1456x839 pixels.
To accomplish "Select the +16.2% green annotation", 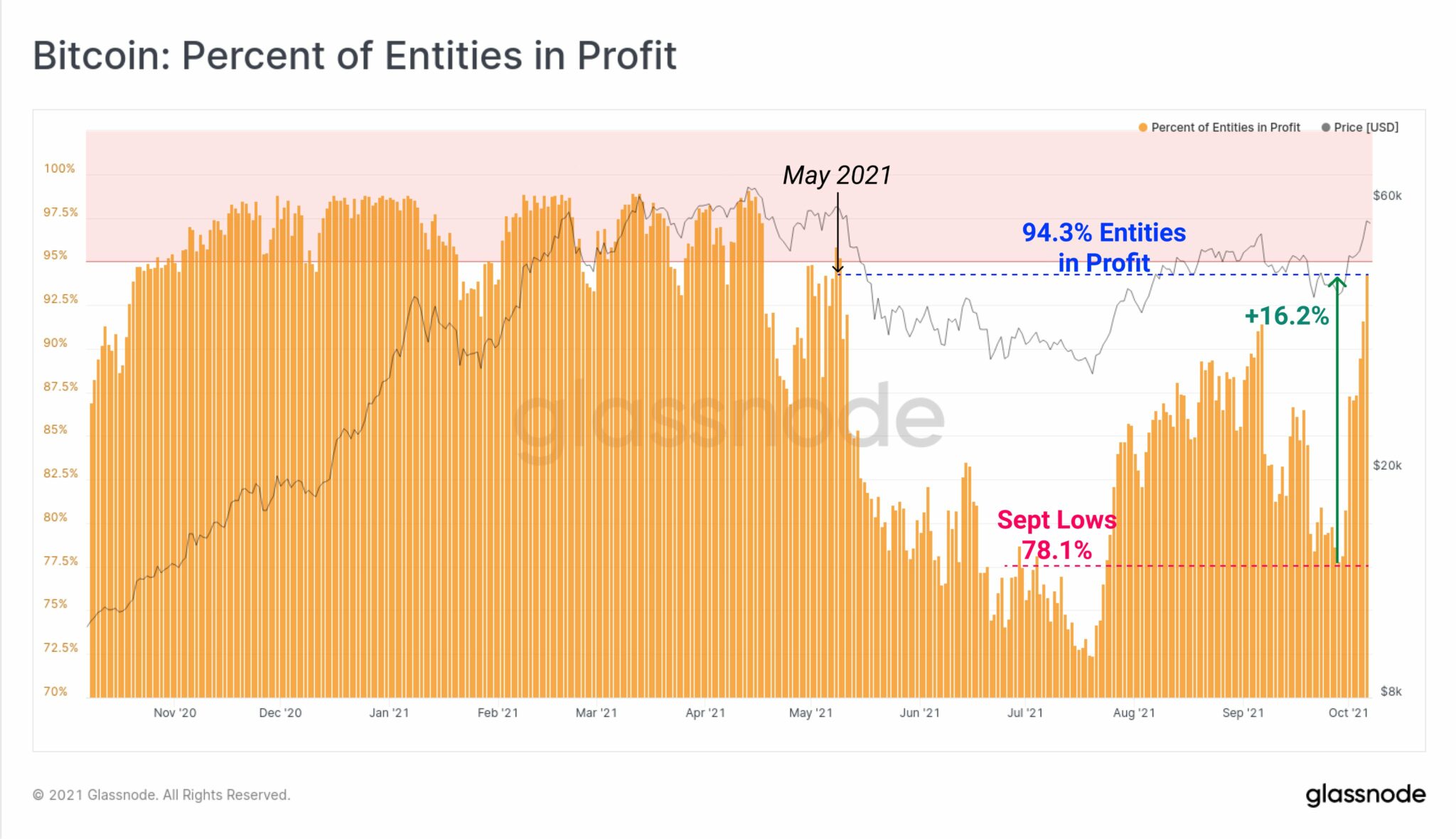I will 1287,316.
